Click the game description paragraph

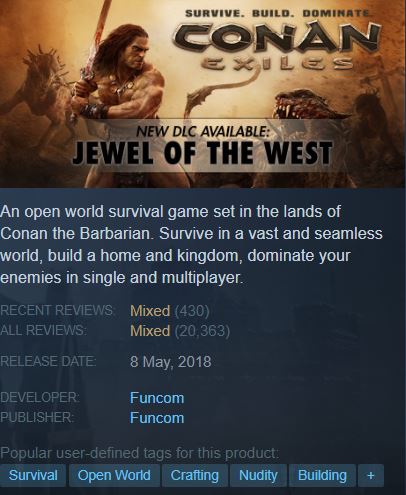(191, 244)
